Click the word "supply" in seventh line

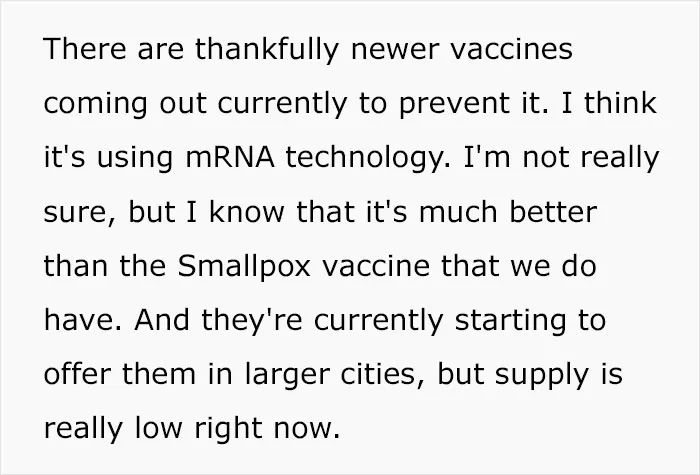(542, 377)
